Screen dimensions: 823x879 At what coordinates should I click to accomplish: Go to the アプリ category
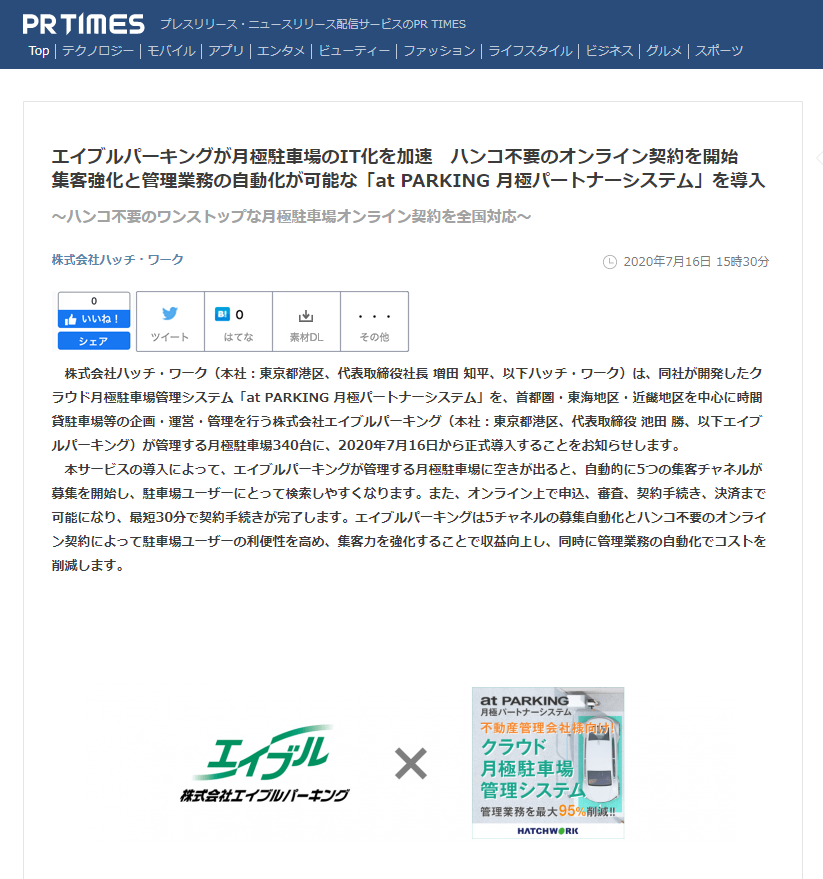tap(226, 51)
